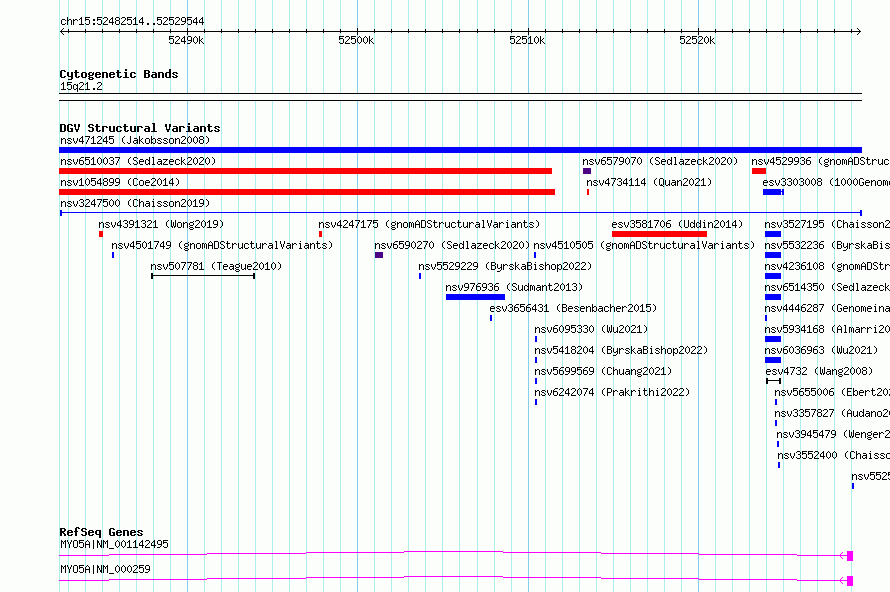Click the nsv4501749 gnomAD variant label
The height and width of the screenshot is (592, 890).
tap(222, 245)
